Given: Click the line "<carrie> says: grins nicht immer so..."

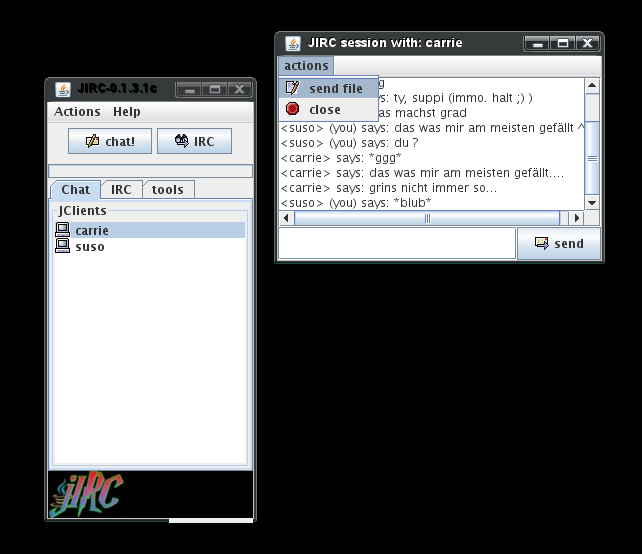Looking at the screenshot, I should point(389,188).
